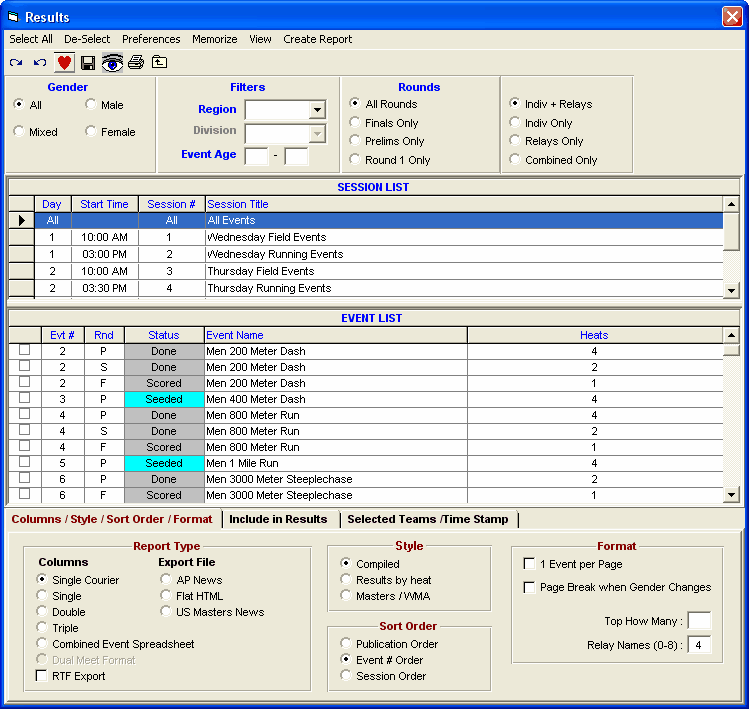Viewport: 749px width, 709px height.
Task: Select Publication Order sort option
Action: tap(345, 643)
